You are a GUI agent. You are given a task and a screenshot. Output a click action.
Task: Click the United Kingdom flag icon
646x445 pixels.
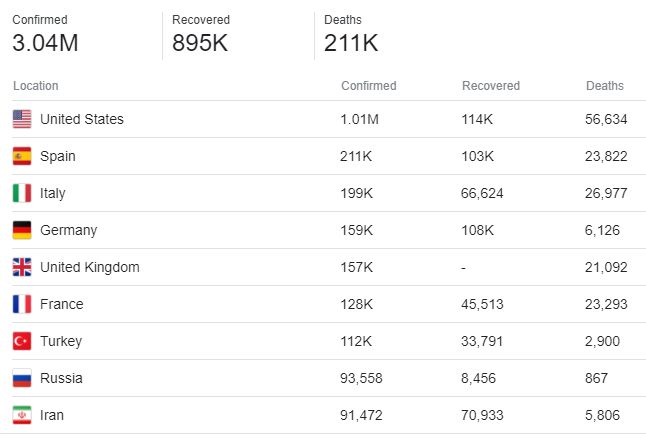[x=22, y=267]
